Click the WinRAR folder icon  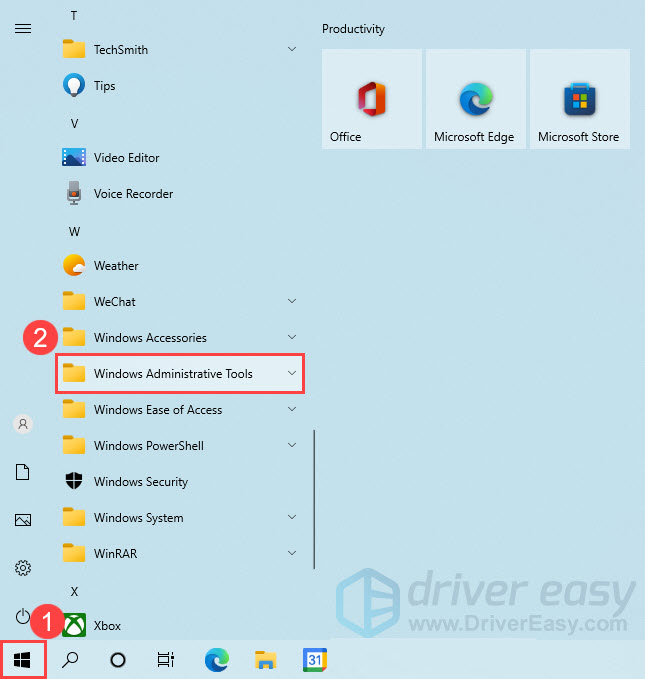click(74, 553)
